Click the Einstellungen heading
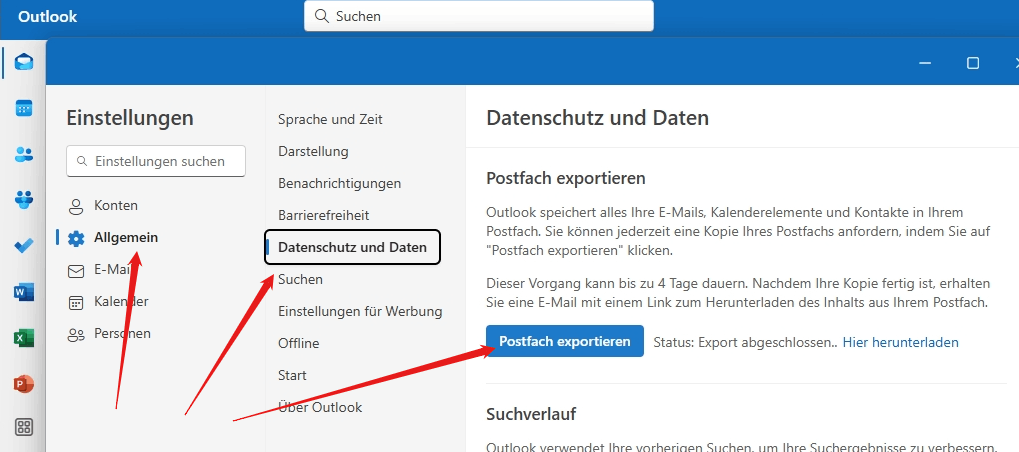This screenshot has height=452, width=1019. (130, 118)
